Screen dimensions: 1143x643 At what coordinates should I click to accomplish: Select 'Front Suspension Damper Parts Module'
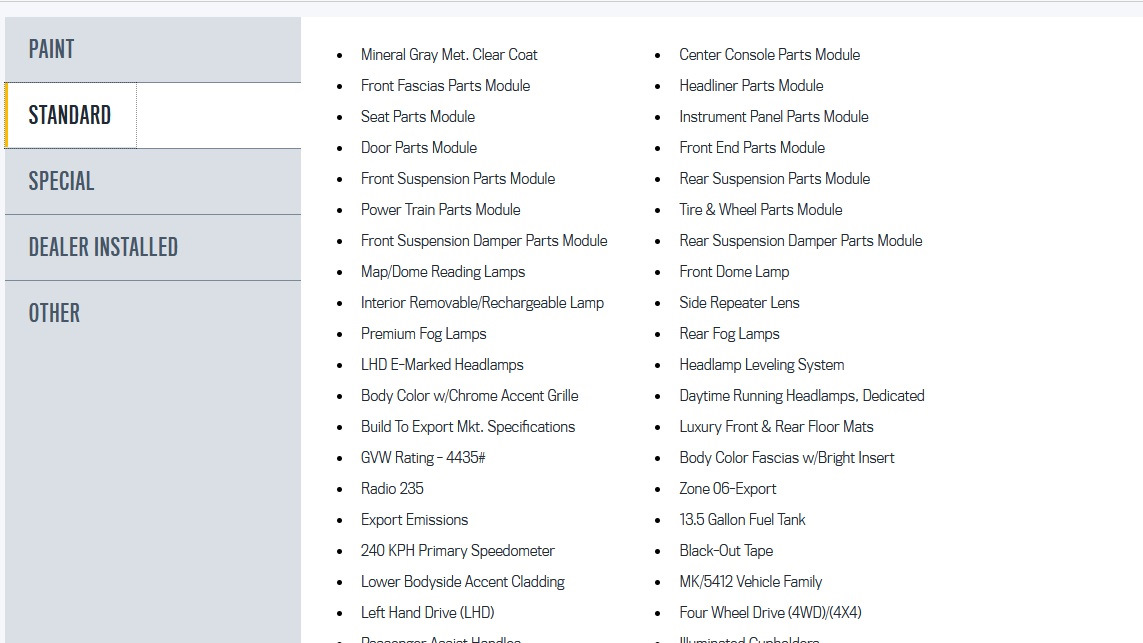point(484,241)
